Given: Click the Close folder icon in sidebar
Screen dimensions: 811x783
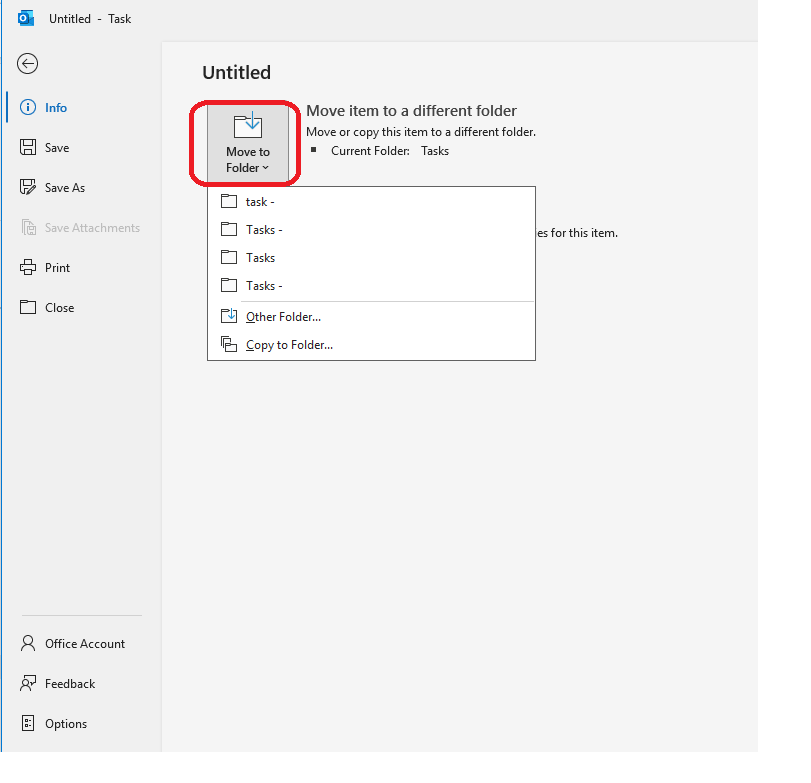Looking at the screenshot, I should pyautogui.click(x=28, y=307).
